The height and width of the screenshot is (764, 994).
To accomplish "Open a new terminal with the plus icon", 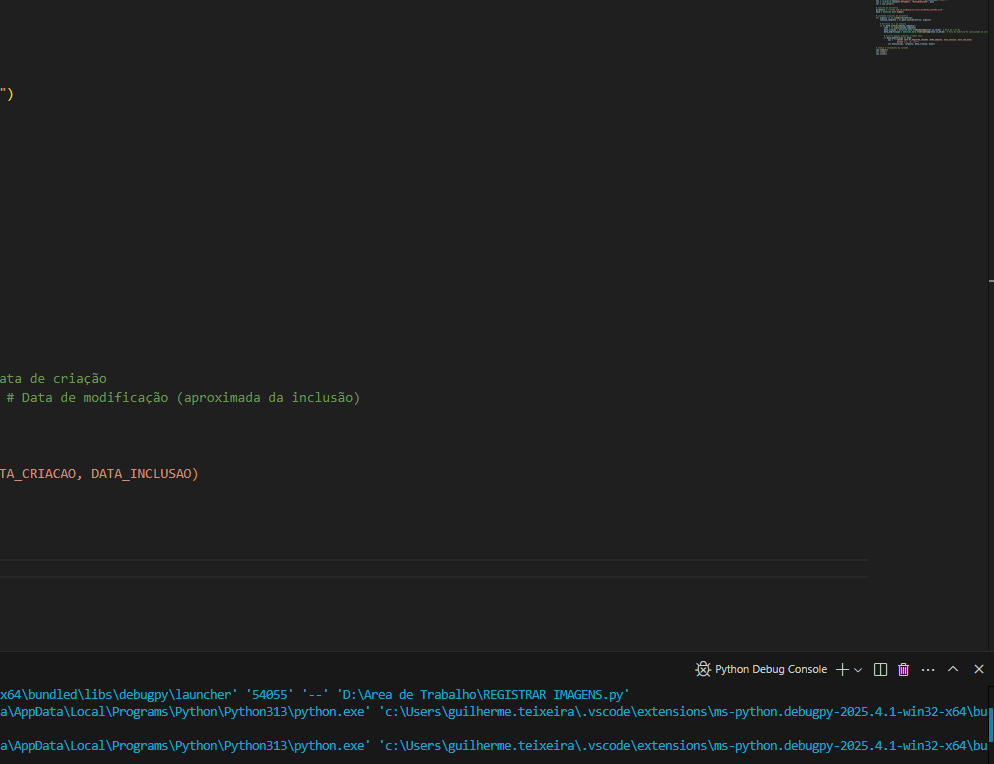I will tap(842, 669).
